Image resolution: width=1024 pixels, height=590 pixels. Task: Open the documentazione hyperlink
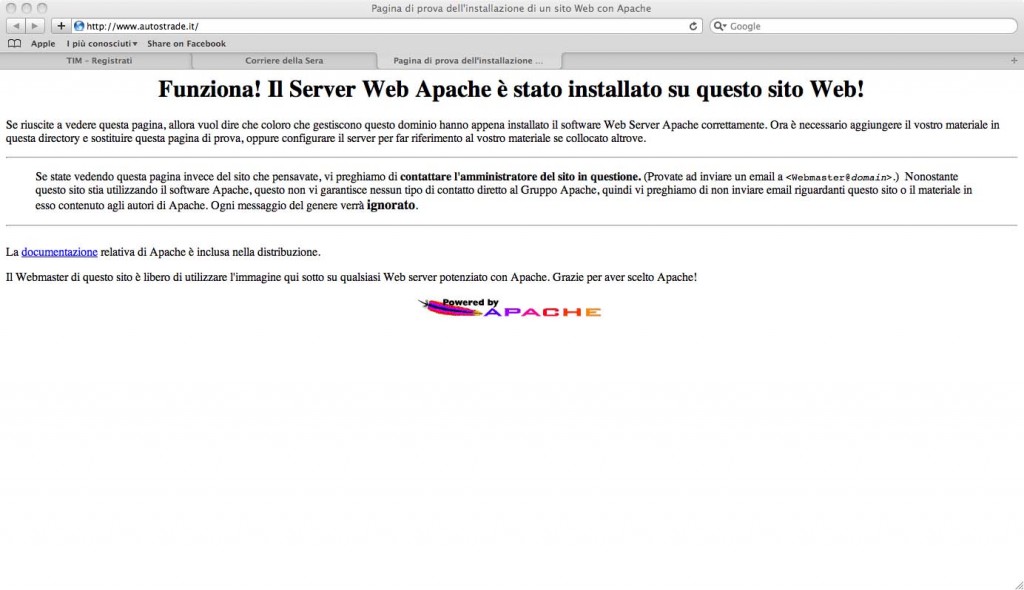[59, 252]
